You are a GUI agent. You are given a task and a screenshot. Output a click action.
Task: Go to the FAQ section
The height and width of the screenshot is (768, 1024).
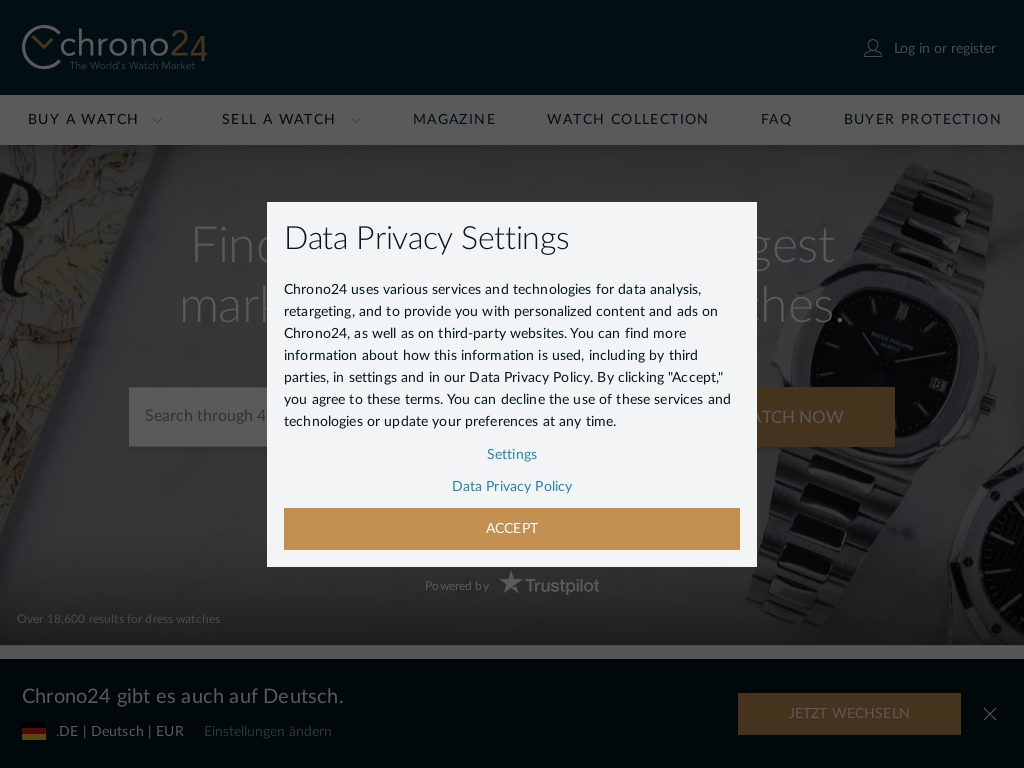(x=776, y=120)
